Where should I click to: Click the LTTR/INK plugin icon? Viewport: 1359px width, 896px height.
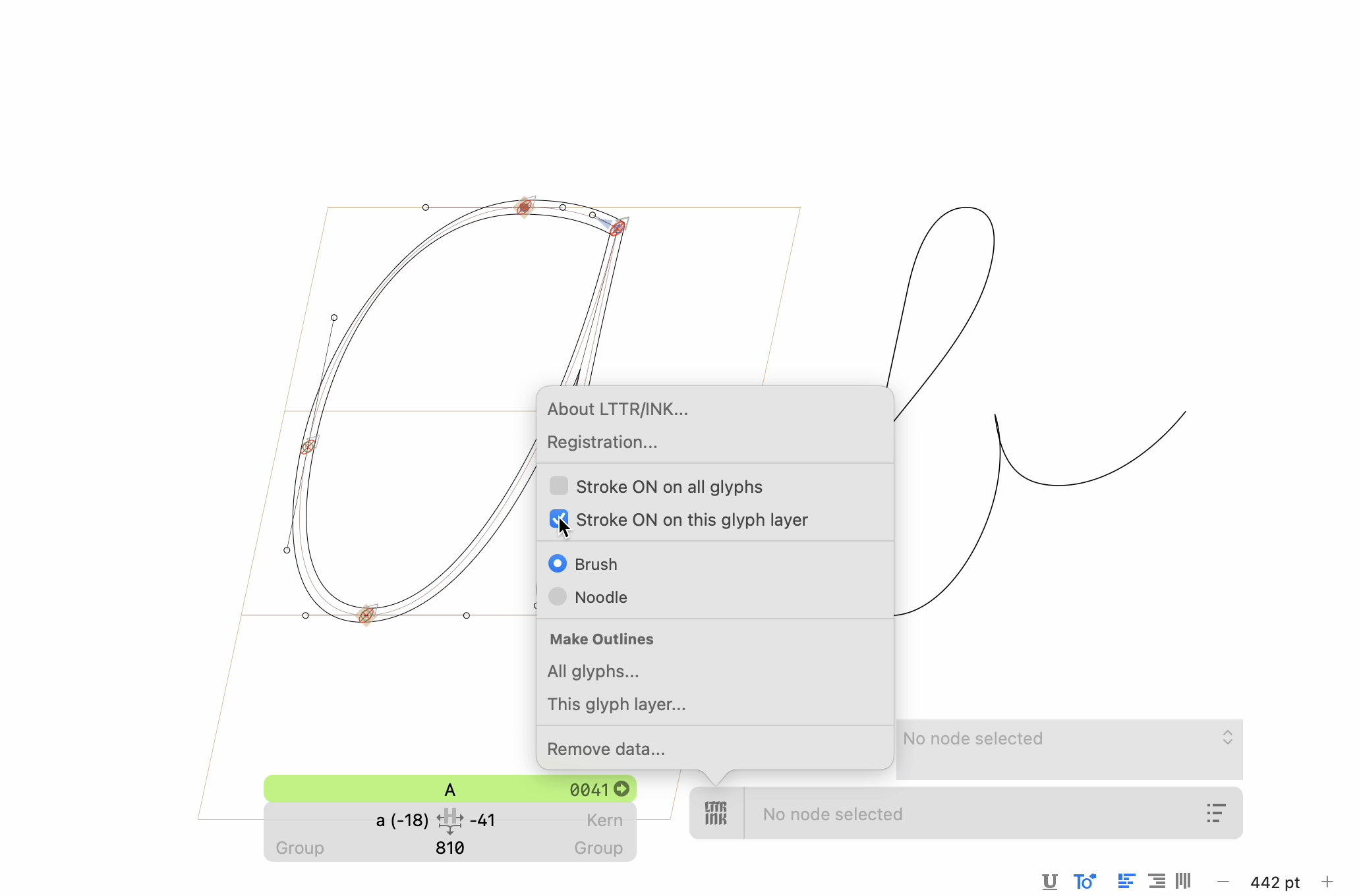click(716, 813)
